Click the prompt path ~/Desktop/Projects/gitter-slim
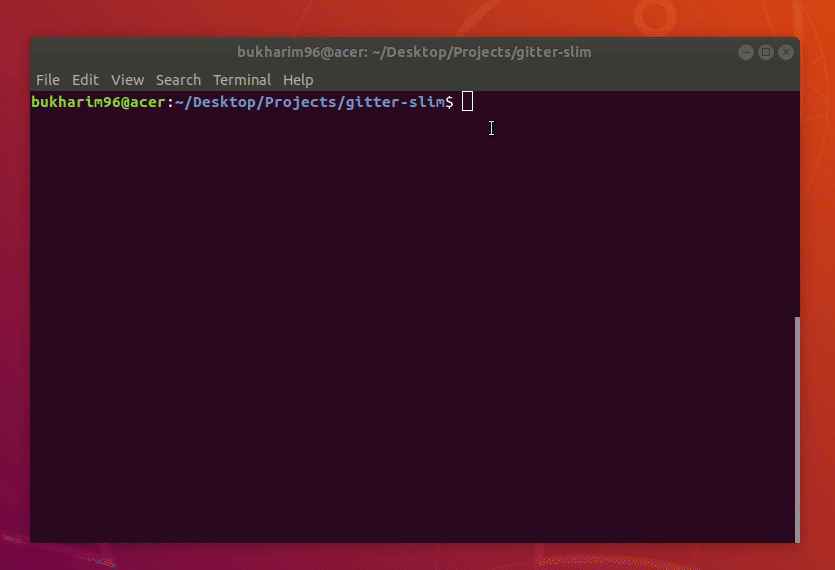This screenshot has width=835, height=570. coord(309,102)
